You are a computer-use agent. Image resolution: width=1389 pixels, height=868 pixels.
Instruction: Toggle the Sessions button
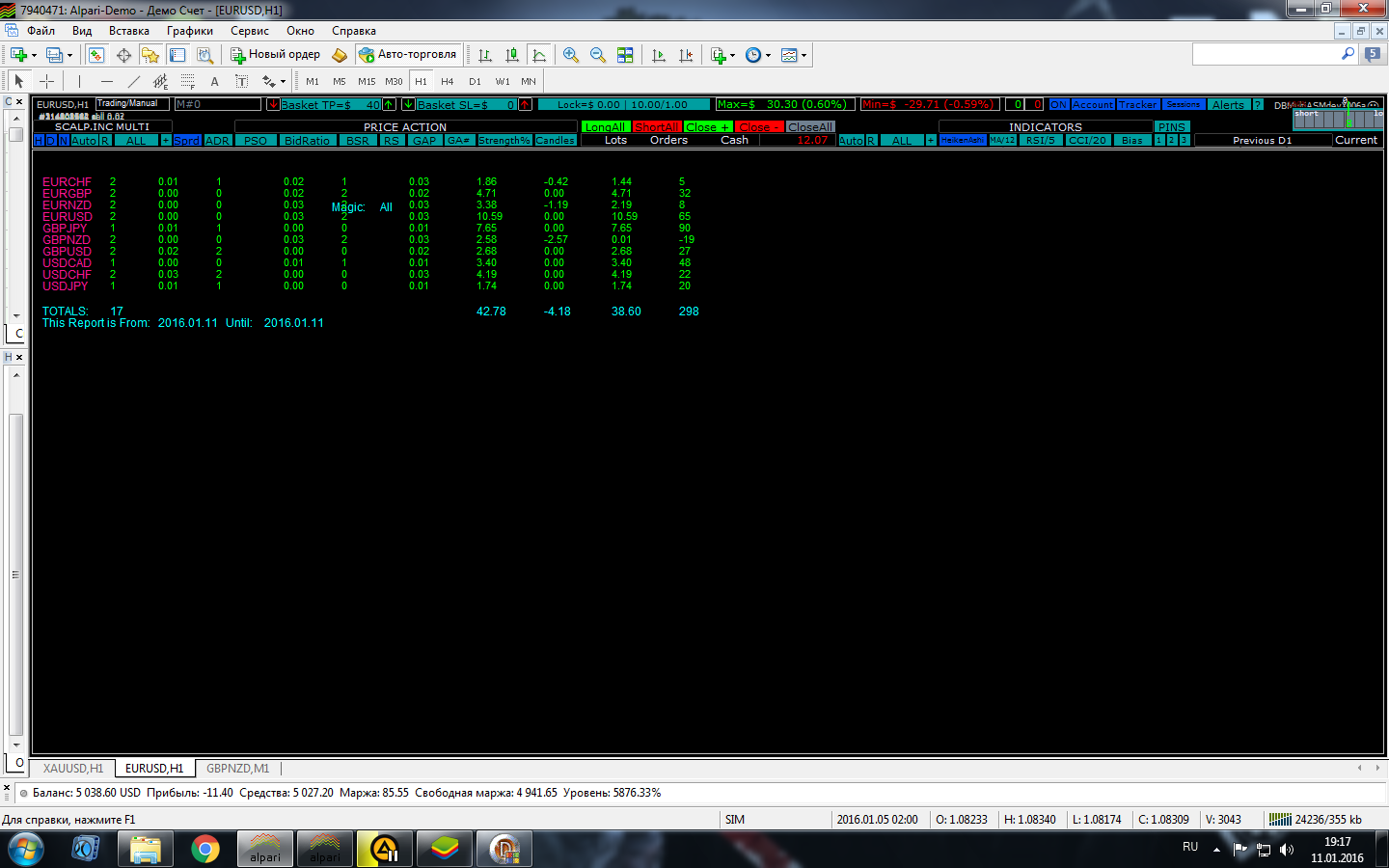pyautogui.click(x=1183, y=104)
